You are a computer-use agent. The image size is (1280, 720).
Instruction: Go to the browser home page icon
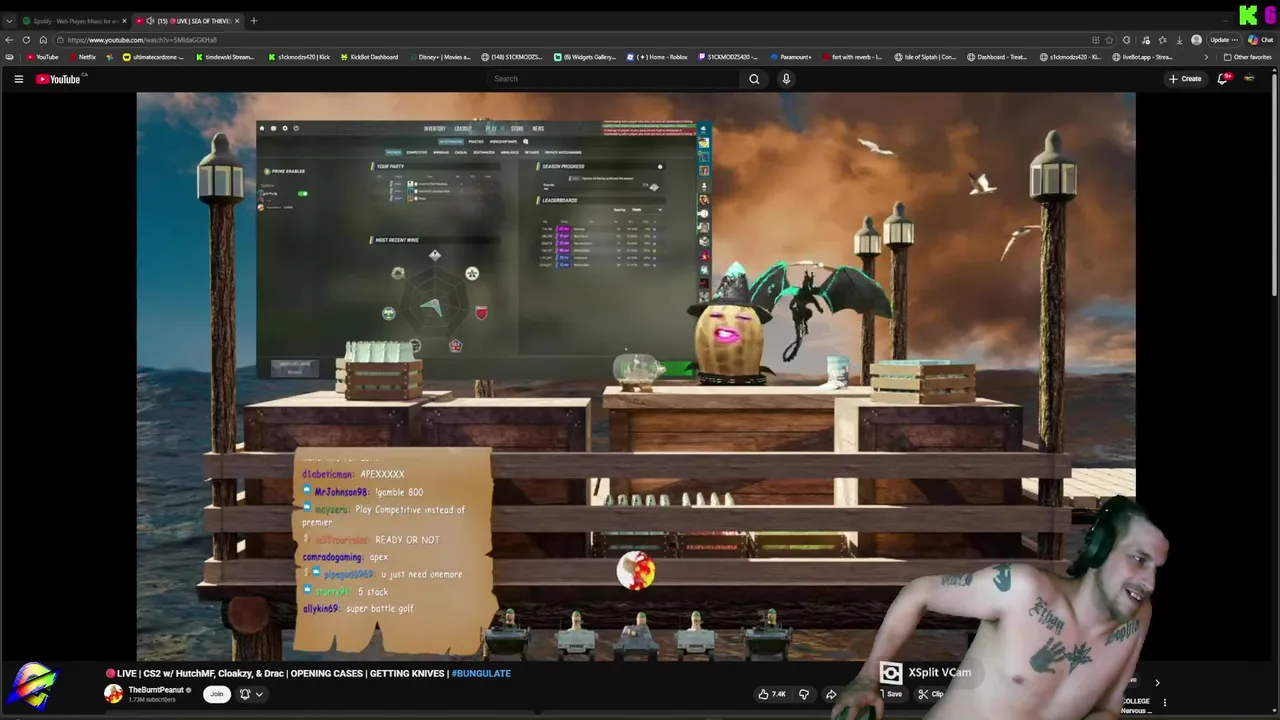[x=43, y=40]
